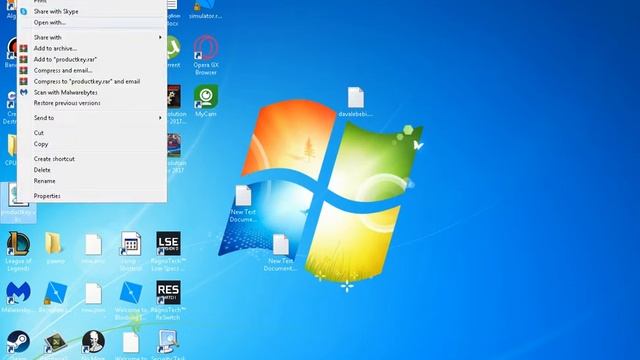Image resolution: width=640 pixels, height=360 pixels.
Task: Select the simulator.r... file icon
Action: (x=205, y=10)
